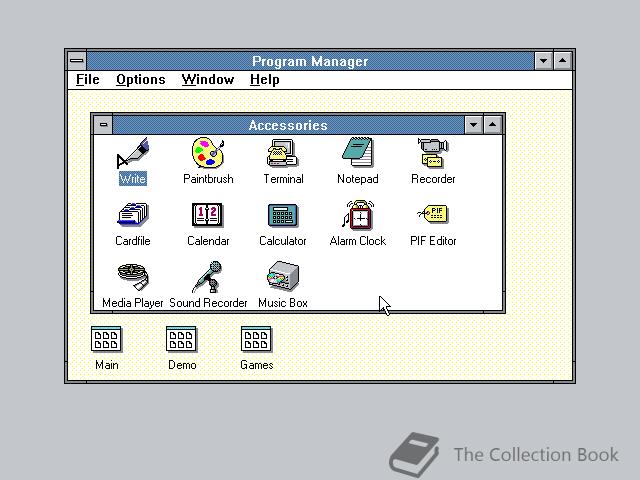Select the Alarm Clock icon
The image size is (640, 480).
tap(358, 214)
